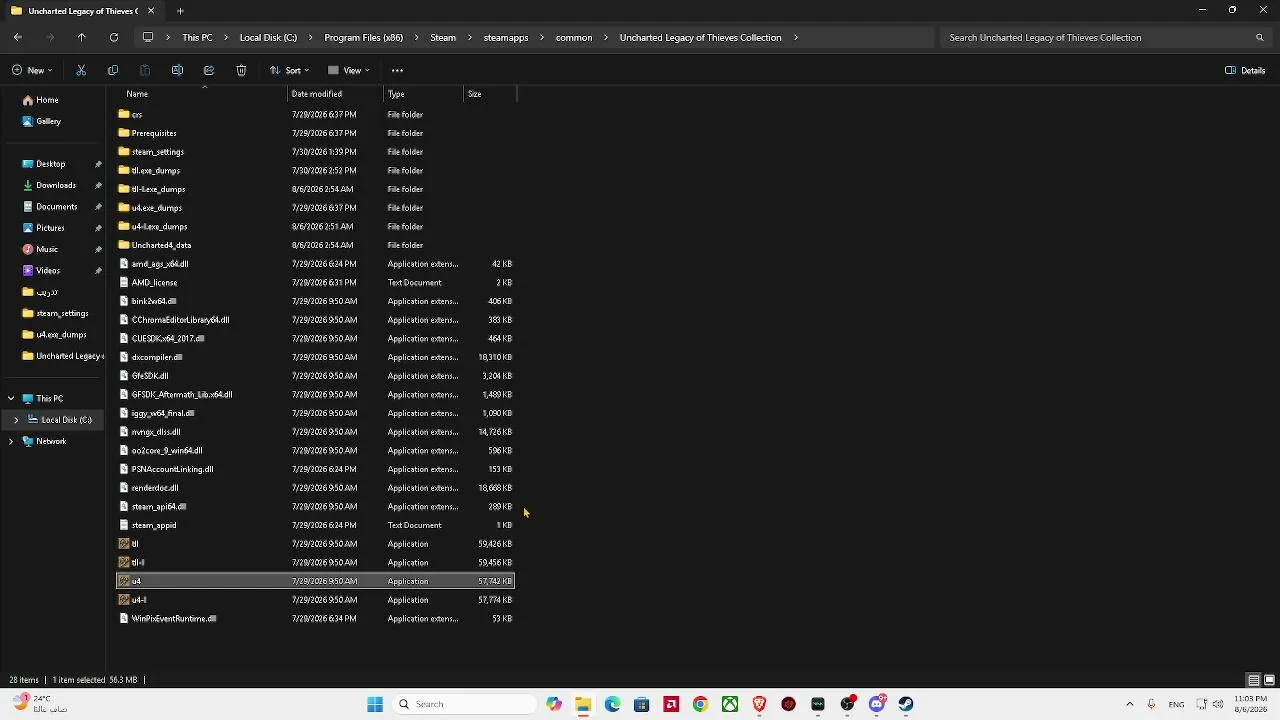1280x720 pixels.
Task: Select the Uncharted Legacy of Thieves tab
Action: point(82,11)
